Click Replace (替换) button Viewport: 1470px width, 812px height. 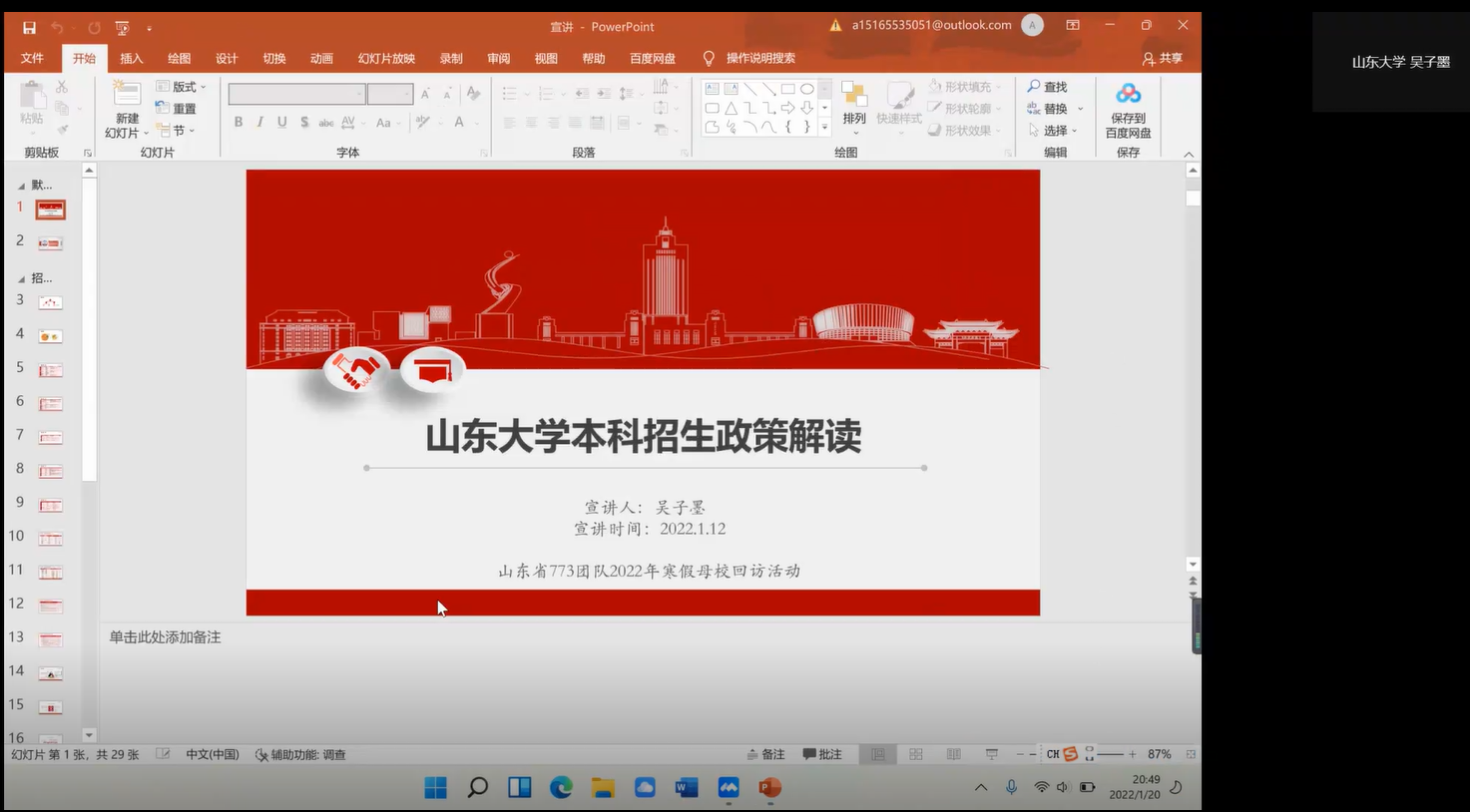pos(1048,109)
